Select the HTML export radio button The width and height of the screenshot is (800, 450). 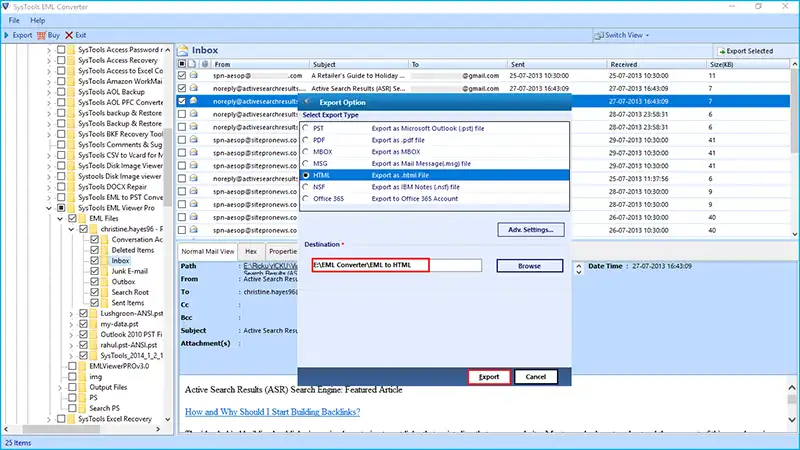click(306, 175)
